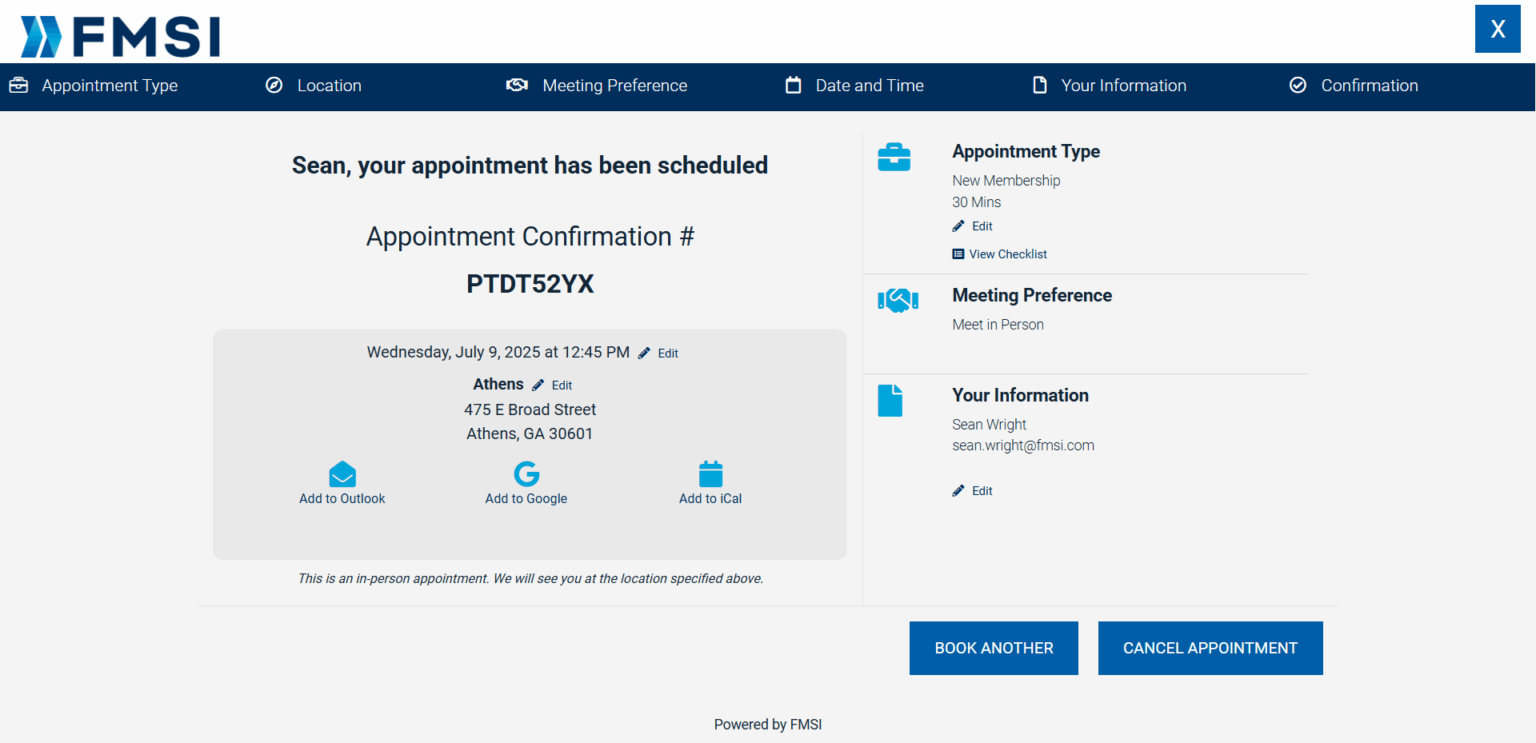Edit the Athens location
Image resolution: width=1536 pixels, height=743 pixels.
point(553,385)
